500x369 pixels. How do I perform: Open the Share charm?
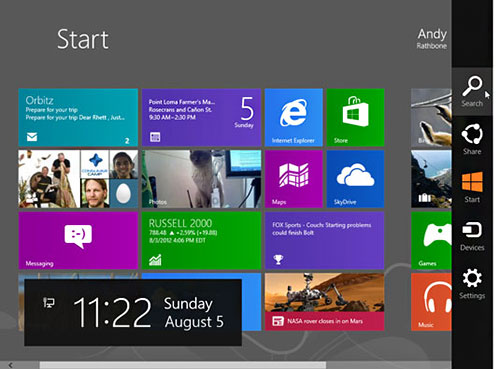[472, 139]
